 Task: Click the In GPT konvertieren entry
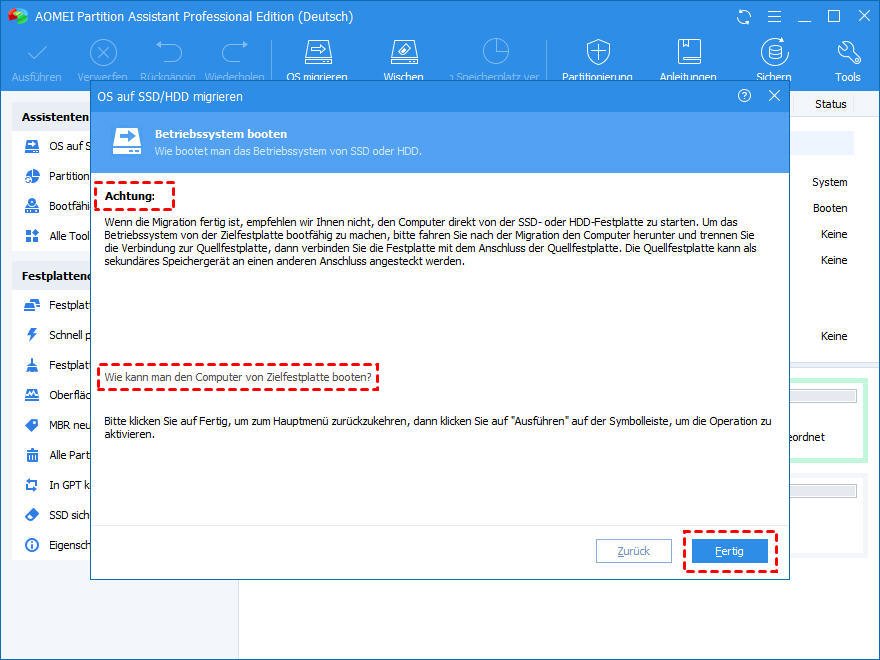coord(56,485)
